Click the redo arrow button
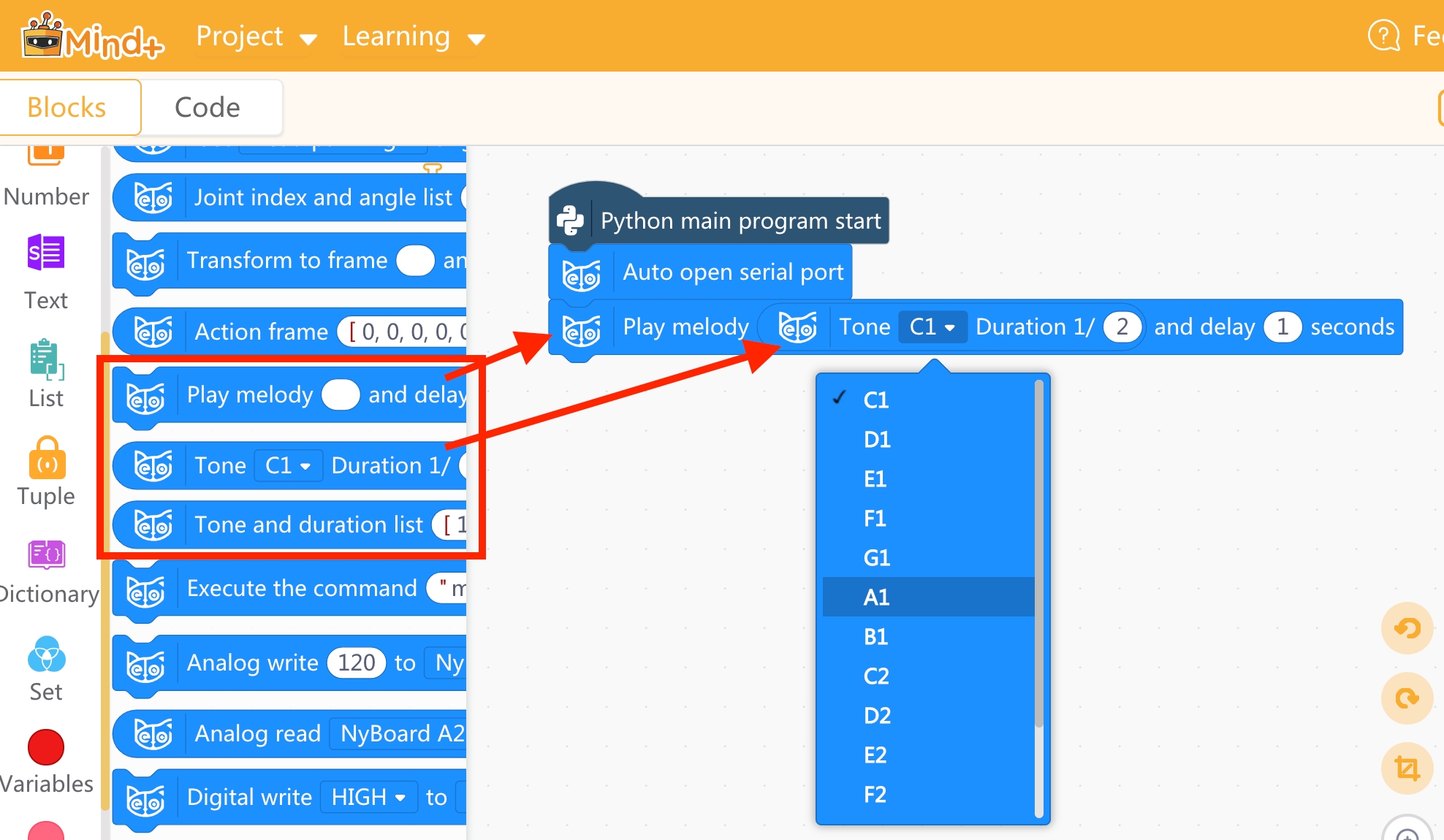Image resolution: width=1444 pixels, height=840 pixels. coord(1406,698)
